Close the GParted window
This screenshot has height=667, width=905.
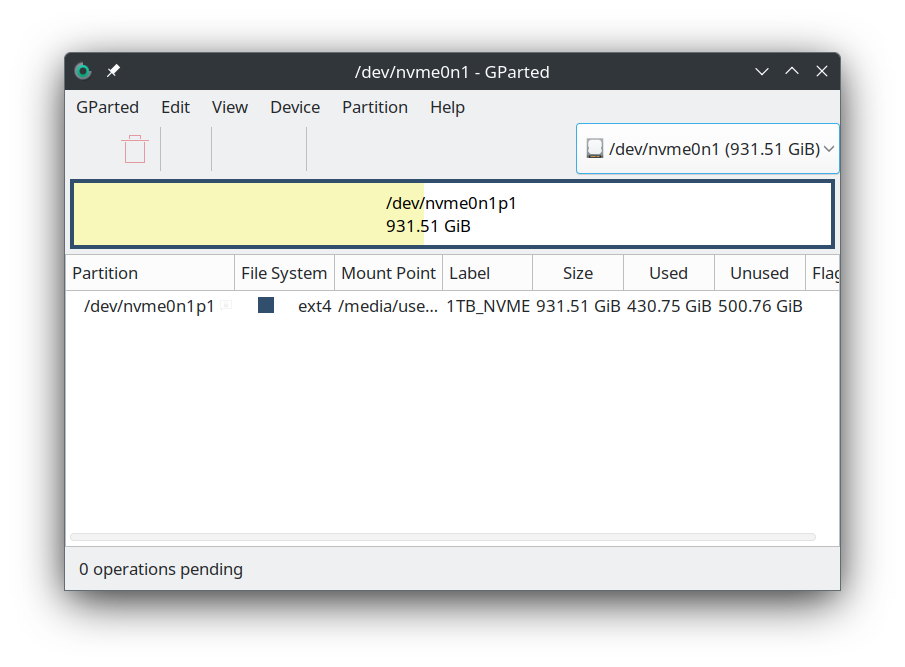[x=822, y=71]
